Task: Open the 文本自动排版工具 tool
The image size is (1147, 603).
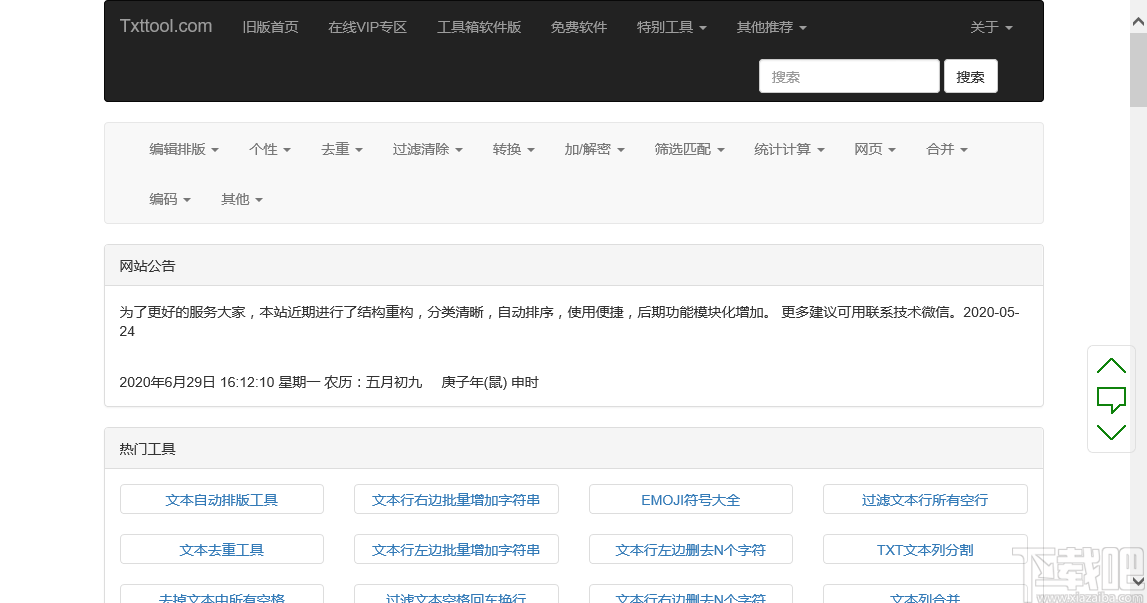Action: (x=221, y=499)
